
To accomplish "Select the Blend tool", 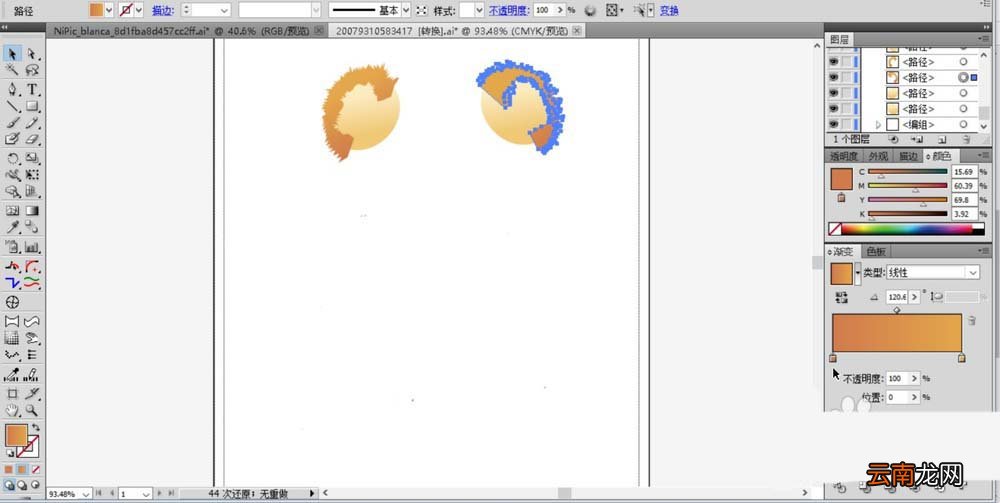I will 32,227.
